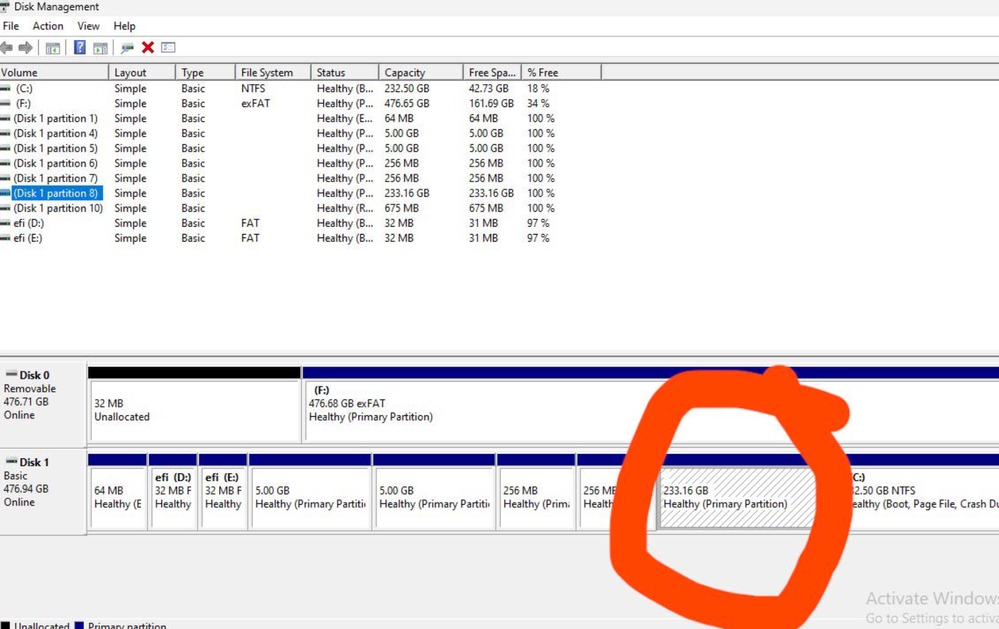Screen dimensions: 999x629
Task: Click the red X delete toolbar icon
Action: (x=148, y=47)
